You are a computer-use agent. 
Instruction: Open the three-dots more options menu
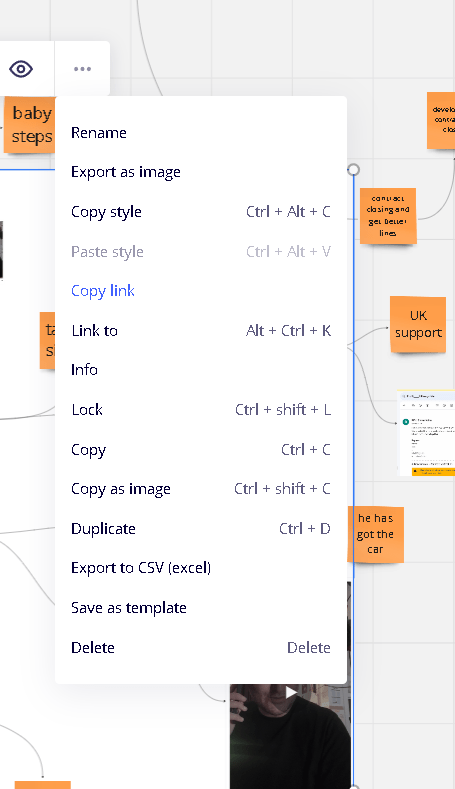[83, 69]
